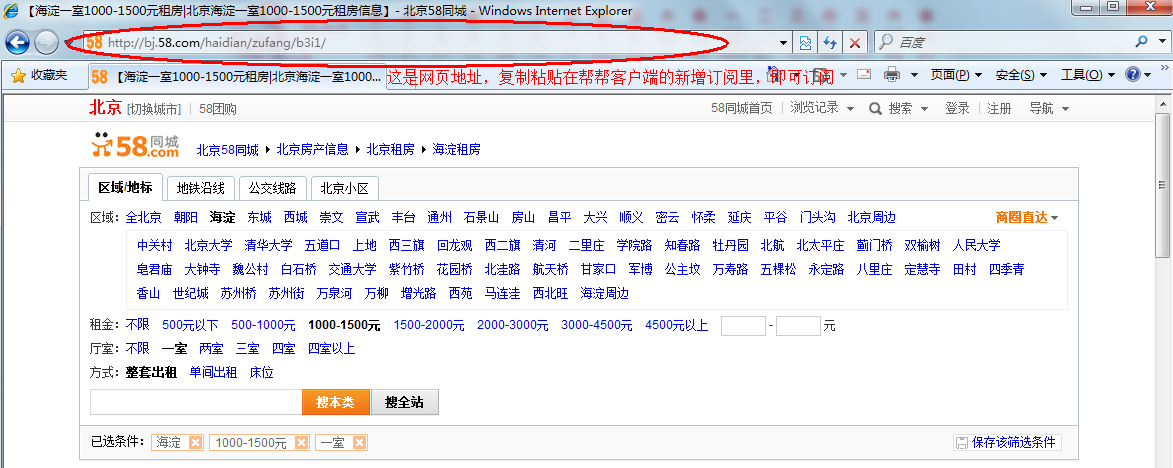Switch to the 公交线路 tab
1173x468 pixels.
point(273,188)
